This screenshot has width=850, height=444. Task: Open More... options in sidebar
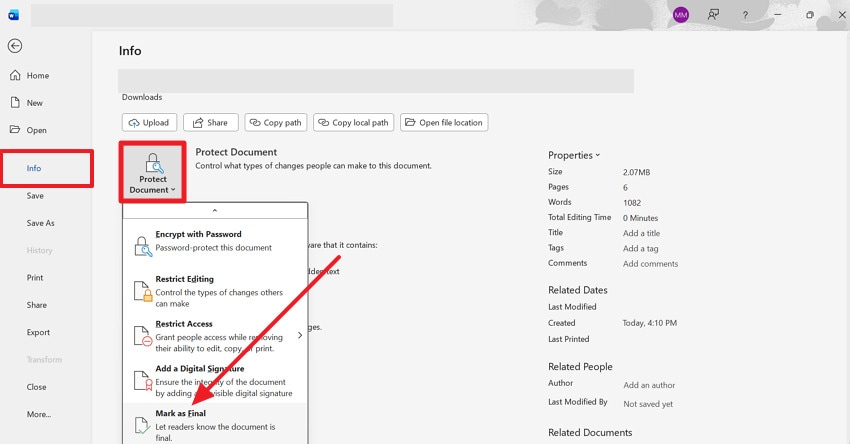coord(39,414)
